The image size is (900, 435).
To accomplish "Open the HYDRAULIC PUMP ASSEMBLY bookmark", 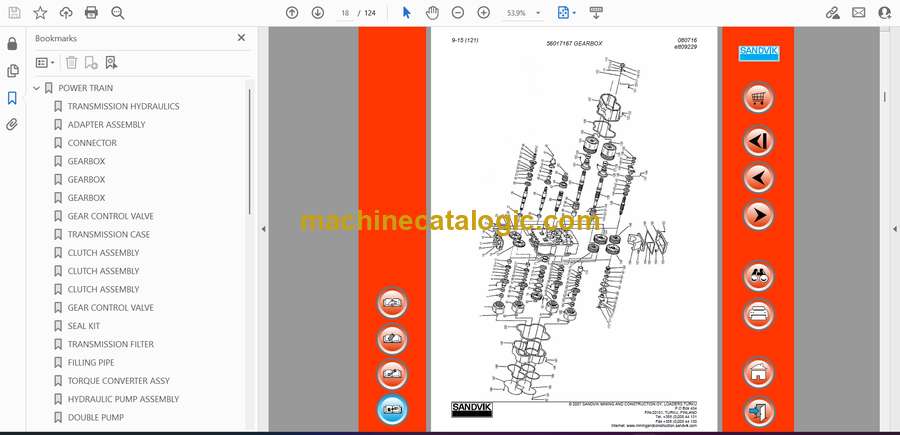I will click(123, 399).
